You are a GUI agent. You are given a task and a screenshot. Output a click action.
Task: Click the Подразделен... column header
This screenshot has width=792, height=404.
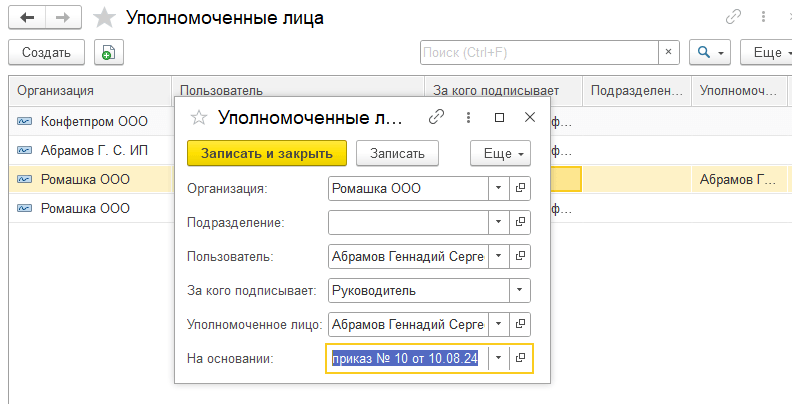coord(637,91)
